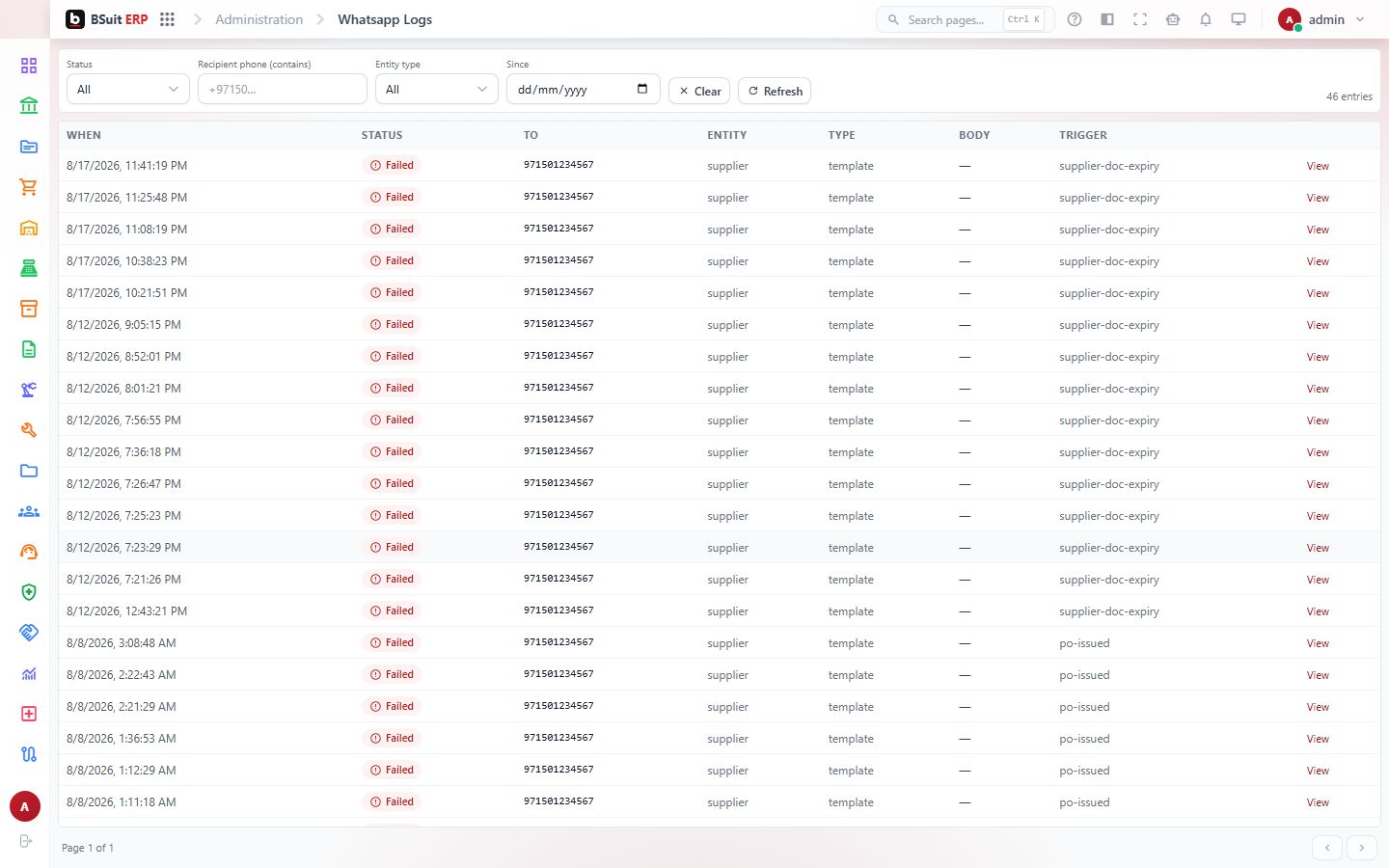Open the notifications bell
Viewport: 1389px width, 868px height.
point(1206,19)
